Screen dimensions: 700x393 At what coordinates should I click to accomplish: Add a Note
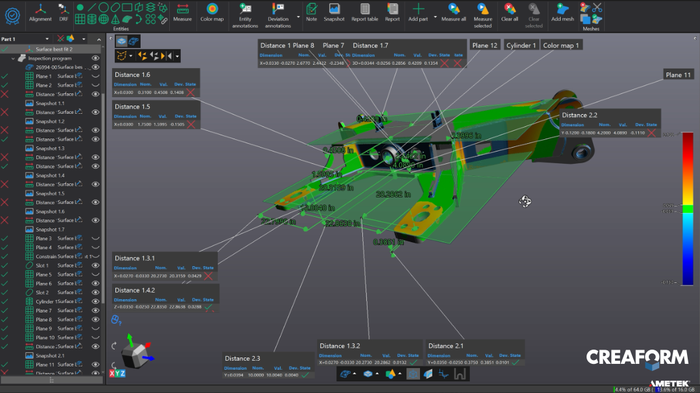311,13
